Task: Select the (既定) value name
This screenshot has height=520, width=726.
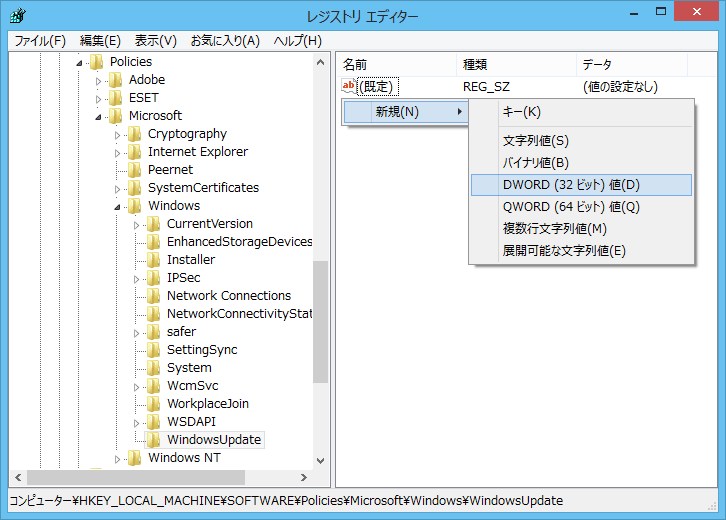Action: (x=378, y=87)
